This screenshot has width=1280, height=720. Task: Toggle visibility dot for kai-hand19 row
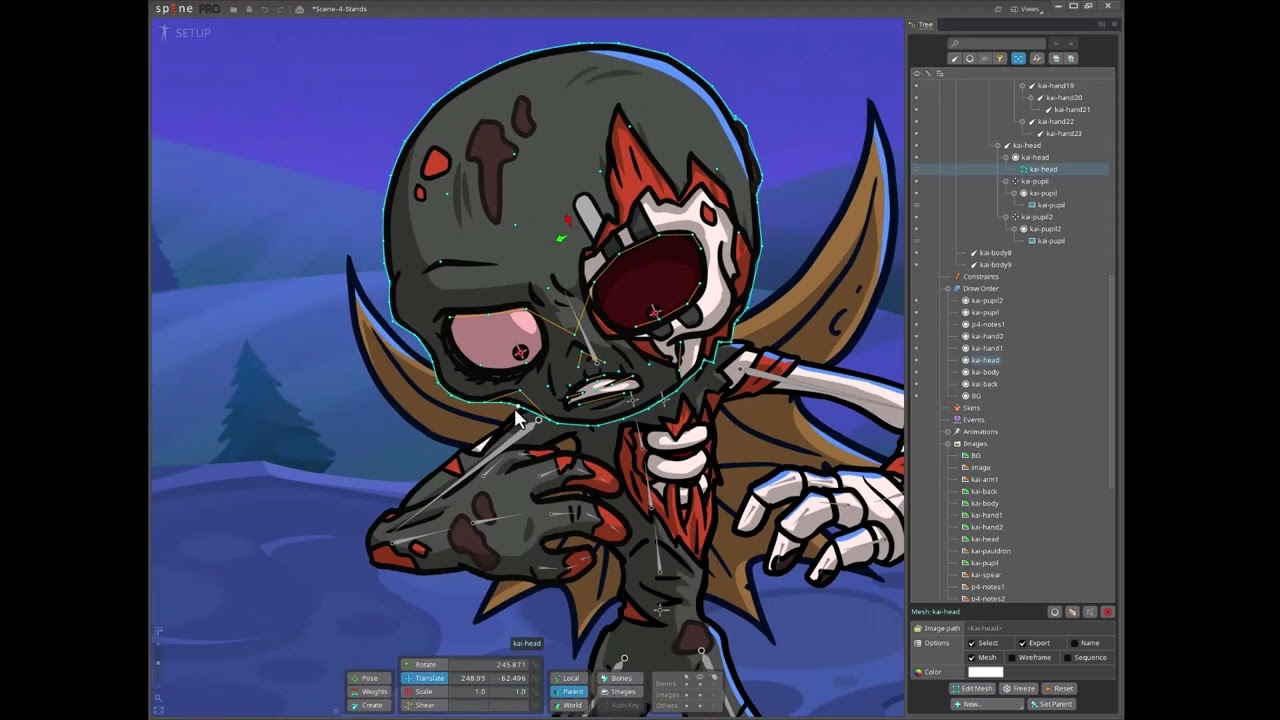916,86
